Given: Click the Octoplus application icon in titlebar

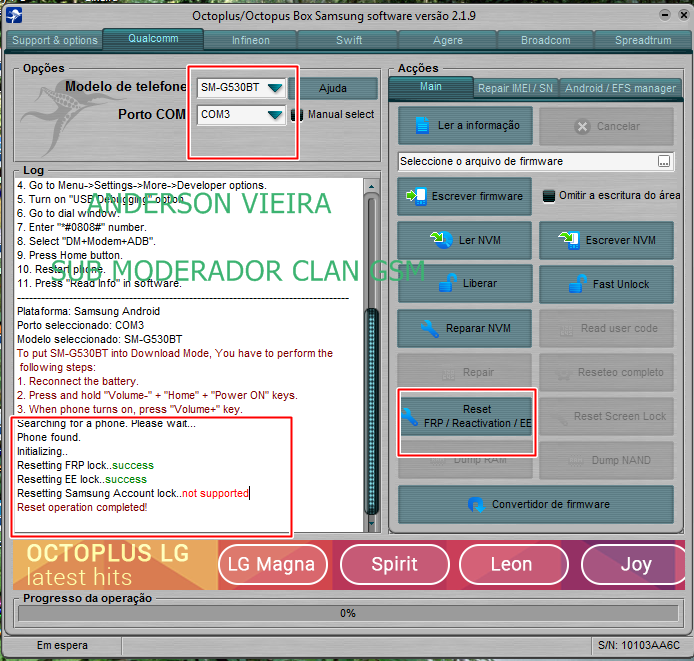Looking at the screenshot, I should [14, 15].
